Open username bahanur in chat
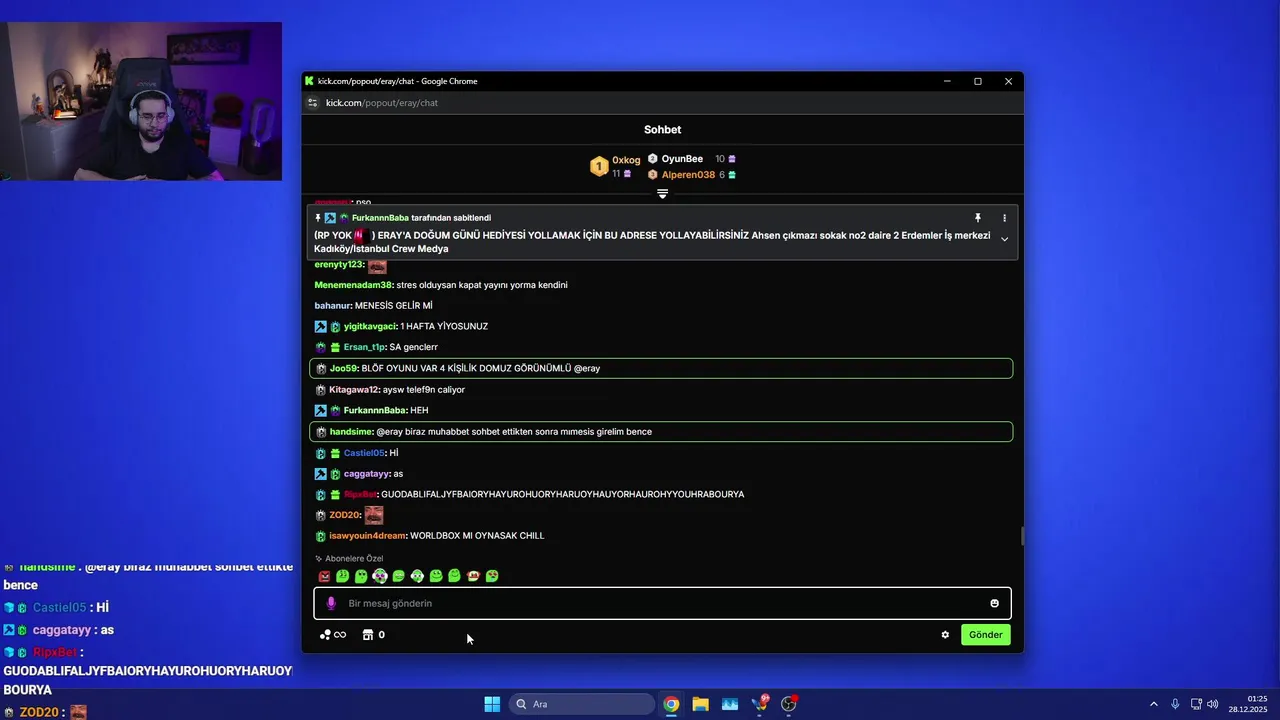The width and height of the screenshot is (1280, 720). click(333, 306)
